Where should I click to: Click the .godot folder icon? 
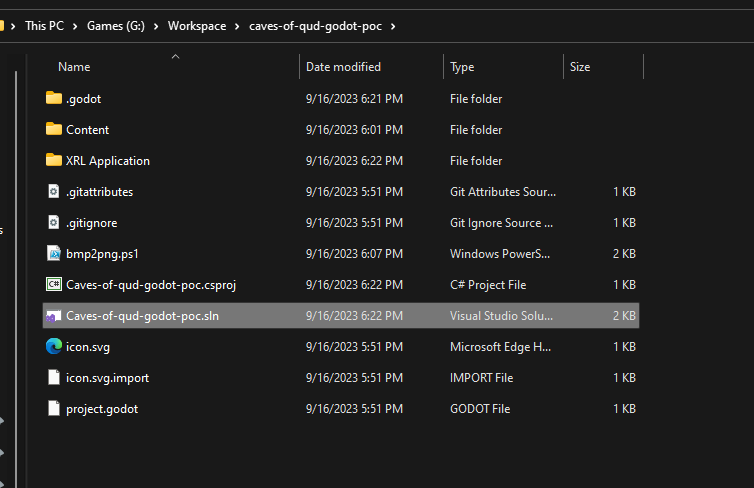pos(54,98)
